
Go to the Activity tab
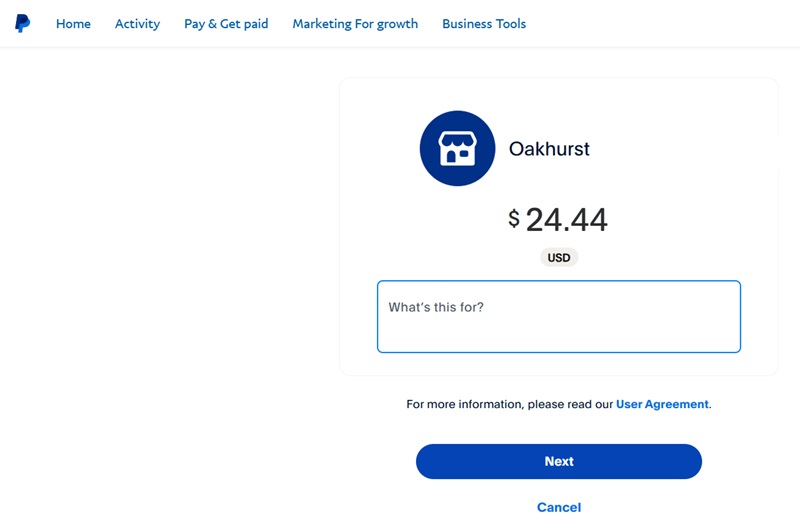coord(137,24)
